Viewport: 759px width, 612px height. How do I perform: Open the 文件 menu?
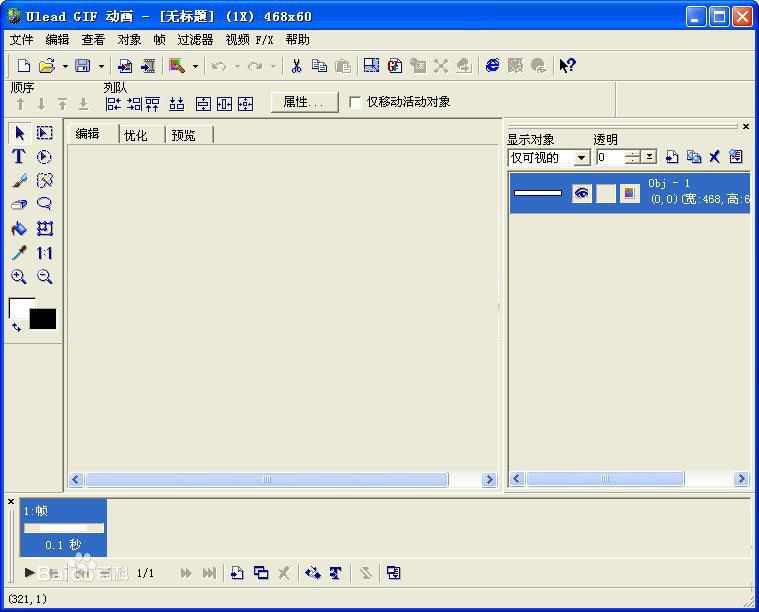point(21,40)
